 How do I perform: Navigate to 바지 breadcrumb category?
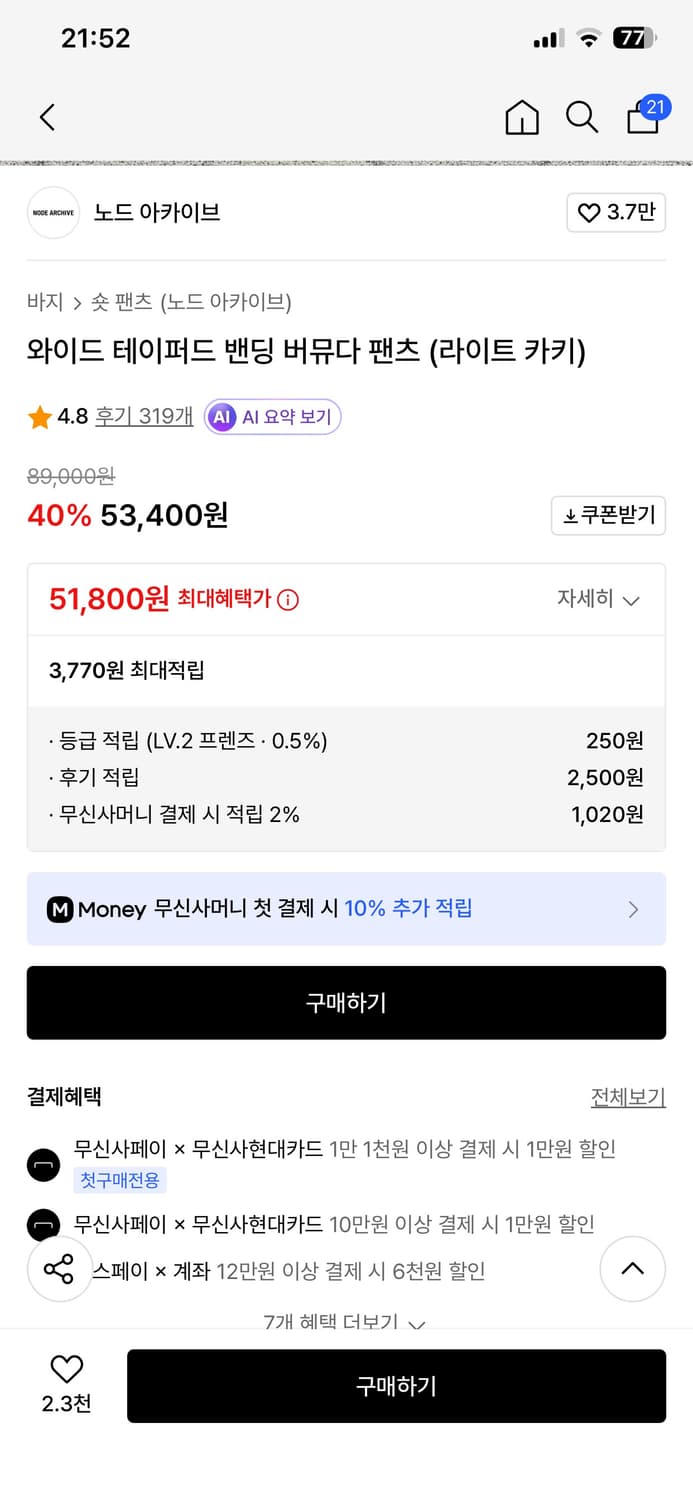41,301
